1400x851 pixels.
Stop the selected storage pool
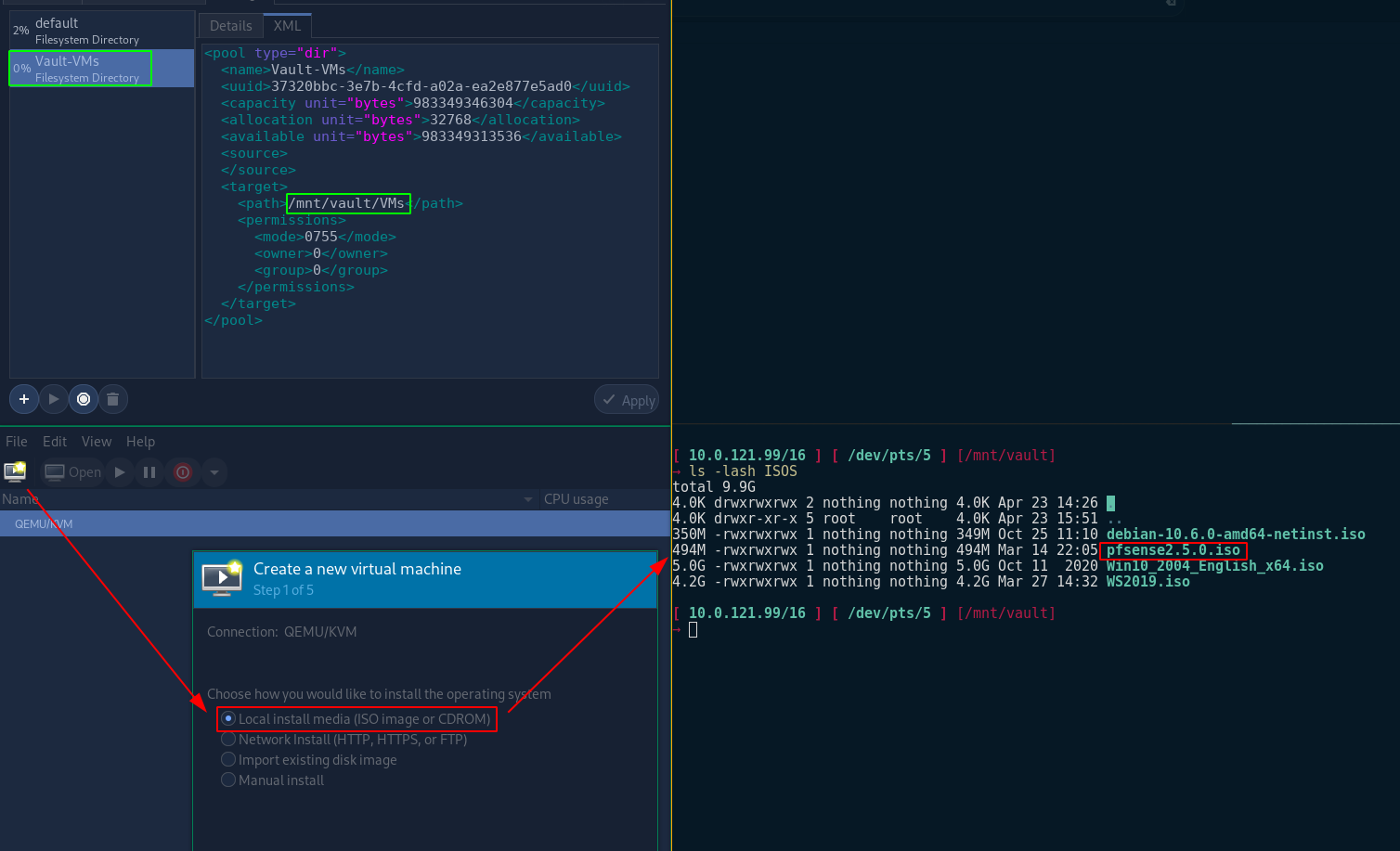(x=84, y=399)
